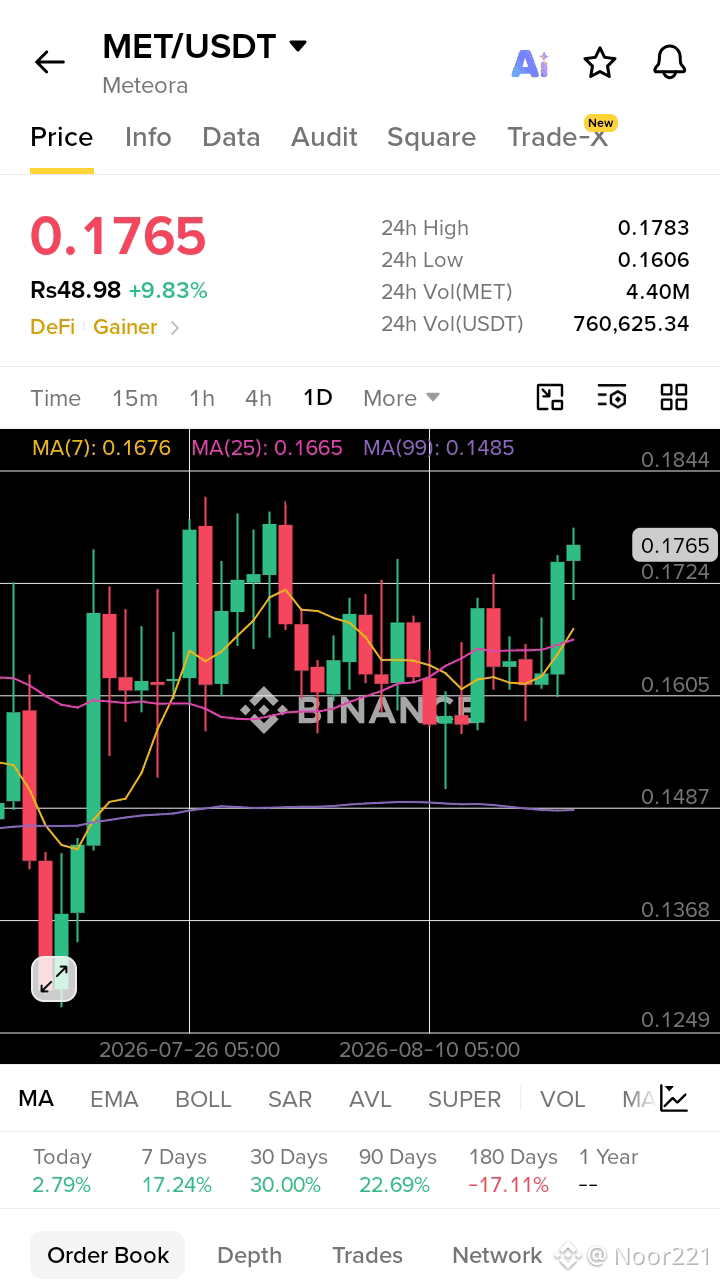The image size is (720, 1281).
Task: Add MET/USDT to favorites with star
Action: pyautogui.click(x=600, y=63)
